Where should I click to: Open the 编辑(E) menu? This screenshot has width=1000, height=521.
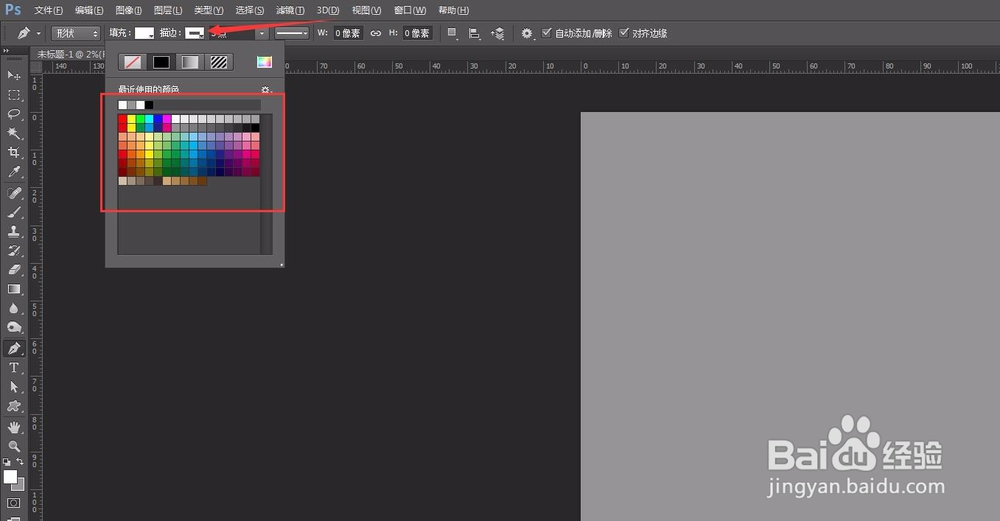[89, 10]
